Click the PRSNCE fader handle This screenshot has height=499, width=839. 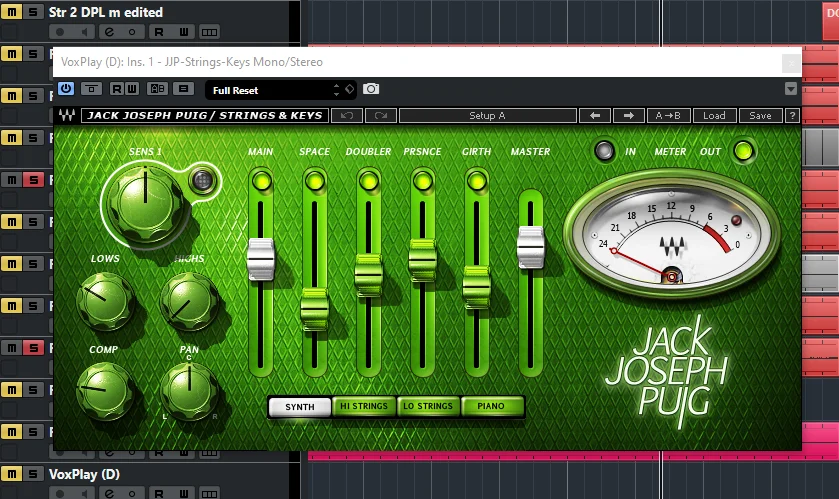tap(423, 260)
